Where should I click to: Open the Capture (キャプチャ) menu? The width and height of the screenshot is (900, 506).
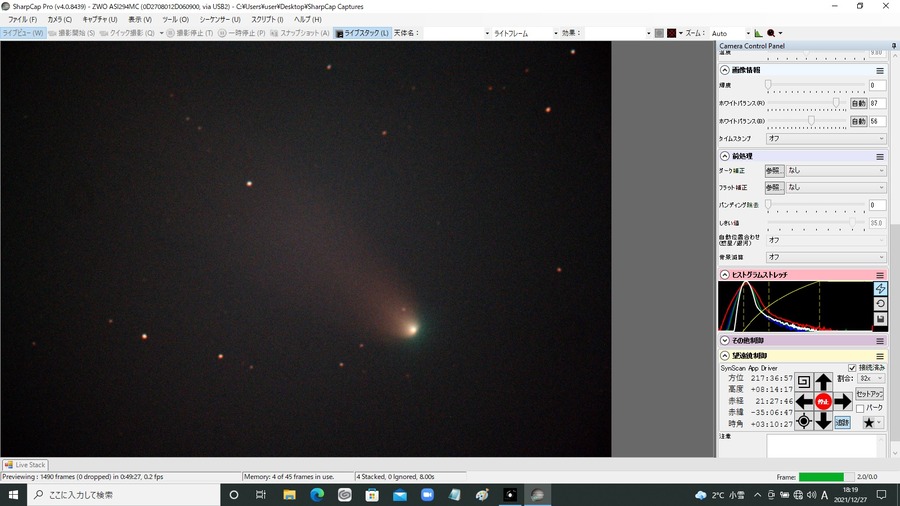point(100,20)
